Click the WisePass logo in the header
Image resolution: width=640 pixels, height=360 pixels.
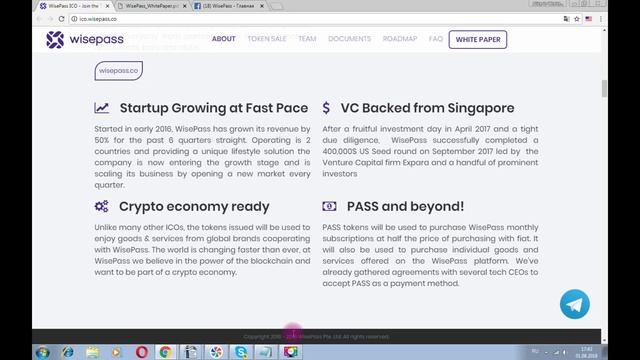85,40
